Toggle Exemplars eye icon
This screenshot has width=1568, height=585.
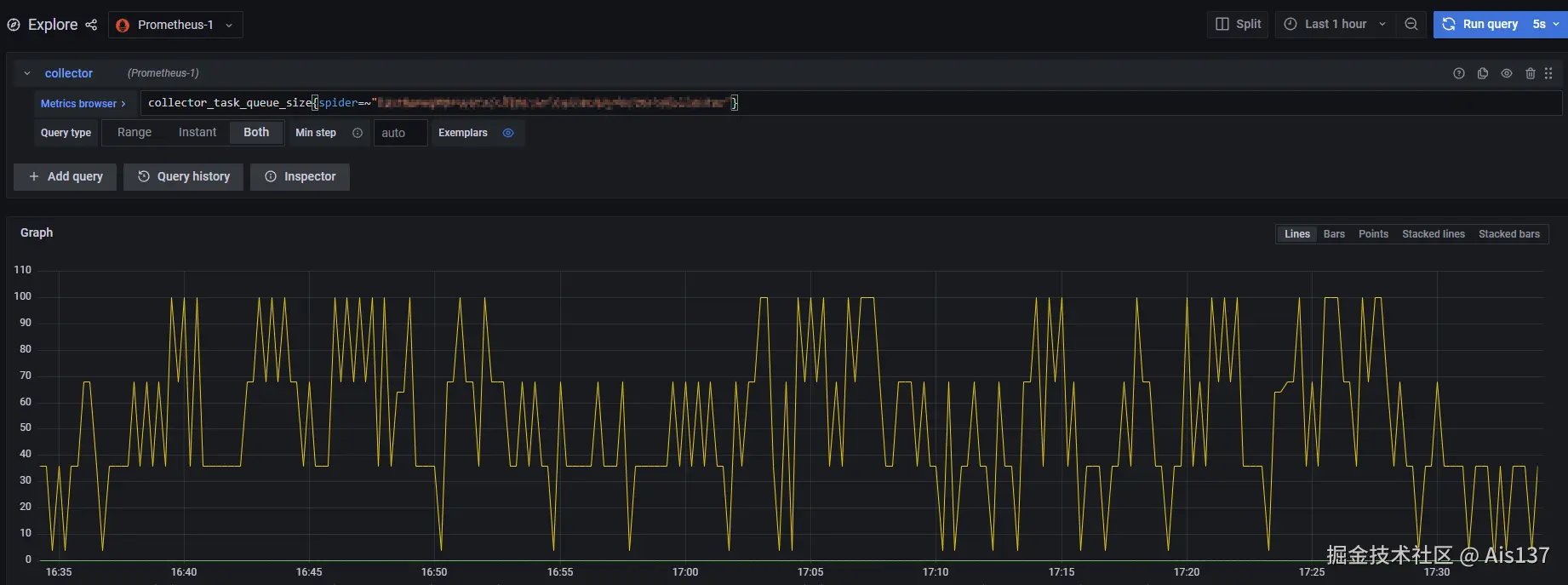(508, 133)
